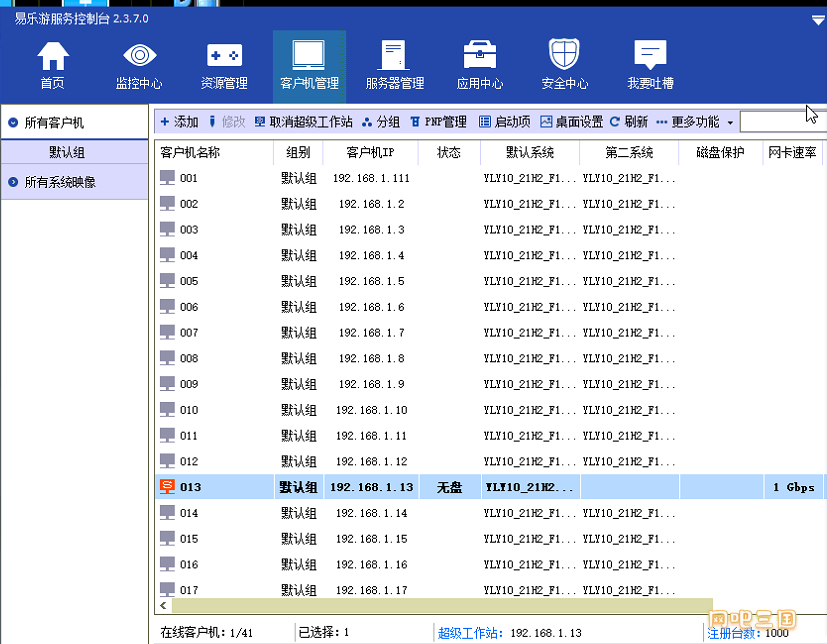Click the toolbar search input field
This screenshot has height=644, width=827.
[783, 122]
